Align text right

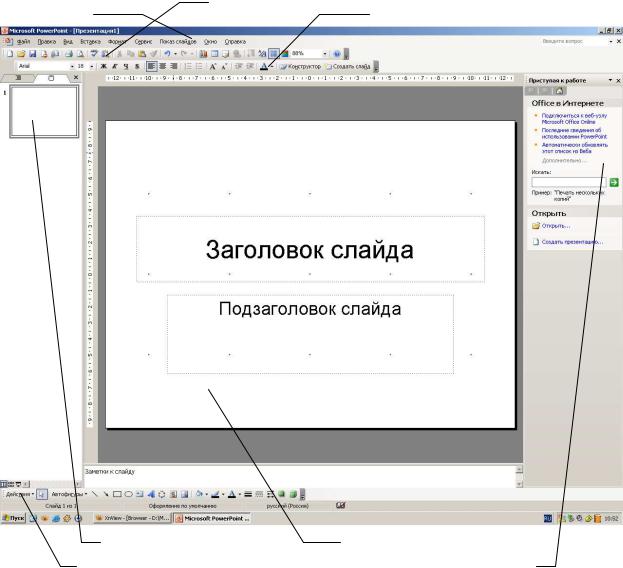click(x=174, y=66)
